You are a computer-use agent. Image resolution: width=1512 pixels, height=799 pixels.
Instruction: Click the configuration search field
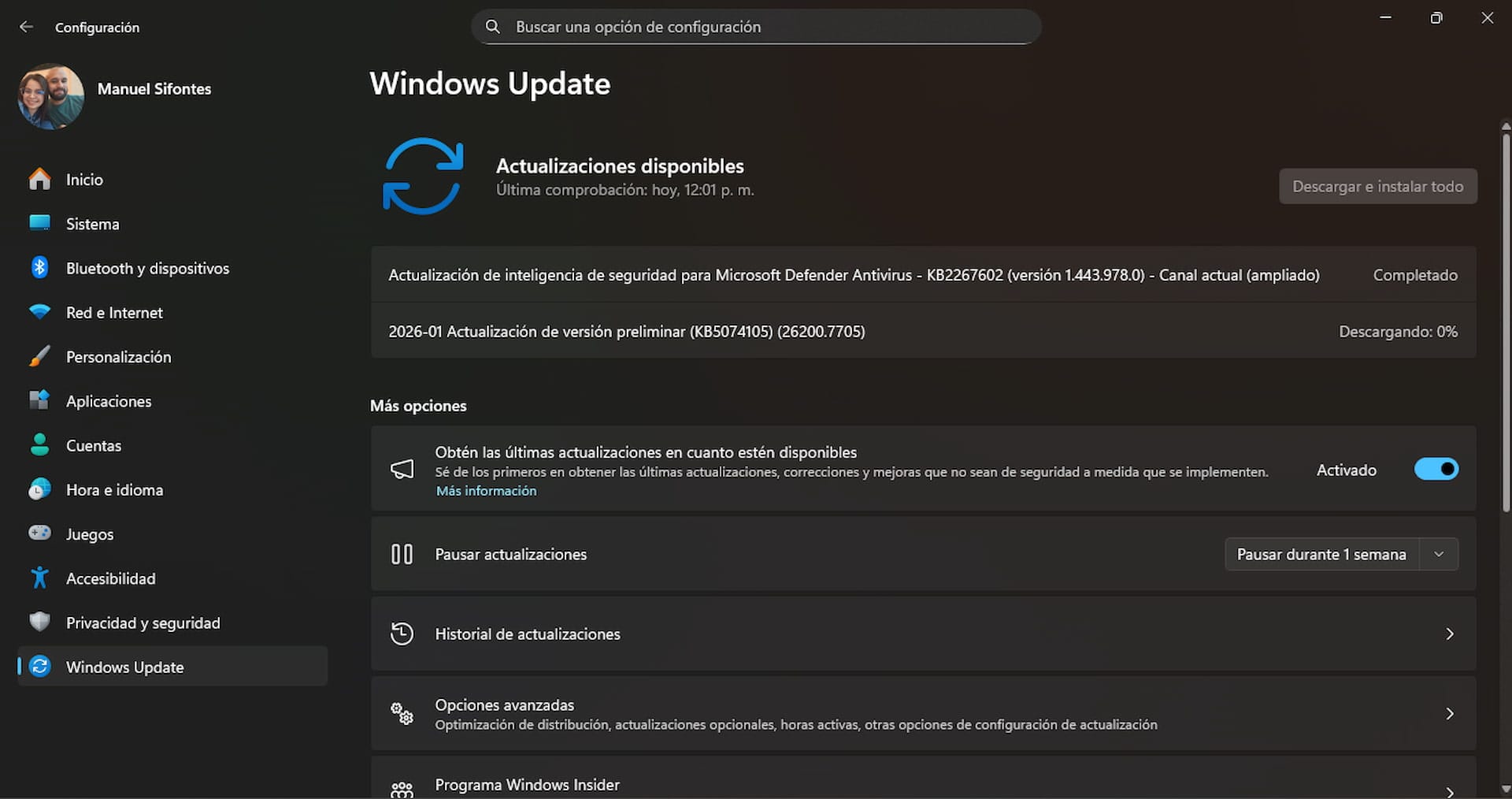coord(755,26)
